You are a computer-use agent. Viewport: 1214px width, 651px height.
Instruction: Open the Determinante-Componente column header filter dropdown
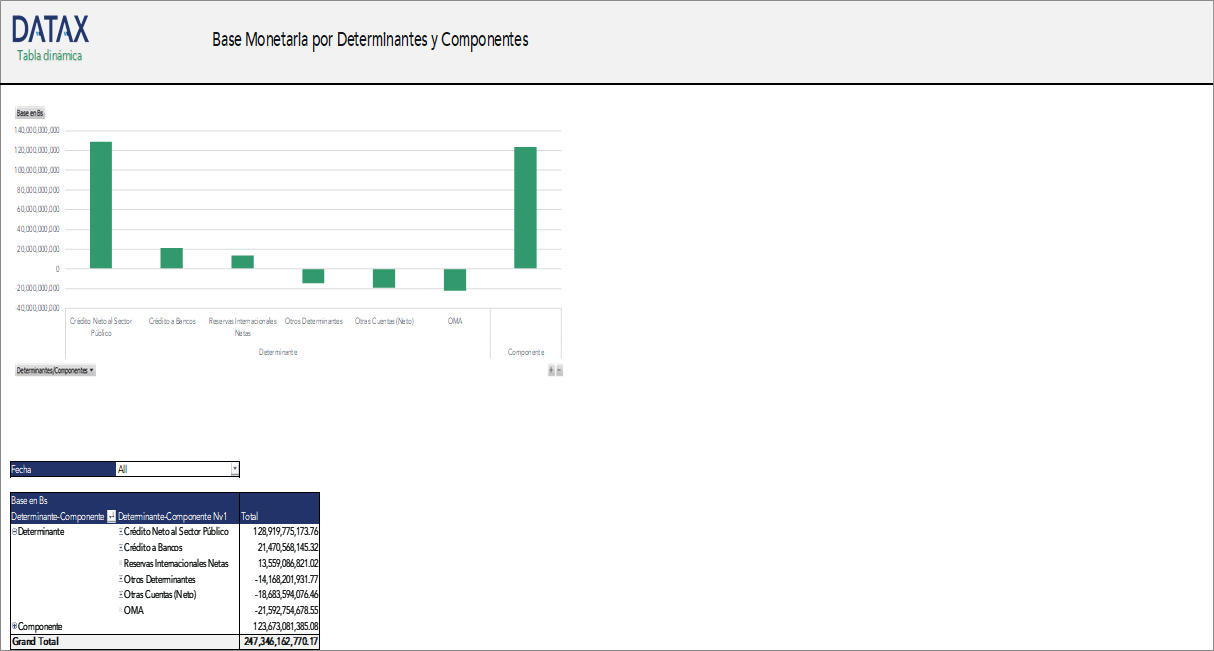[x=111, y=515]
